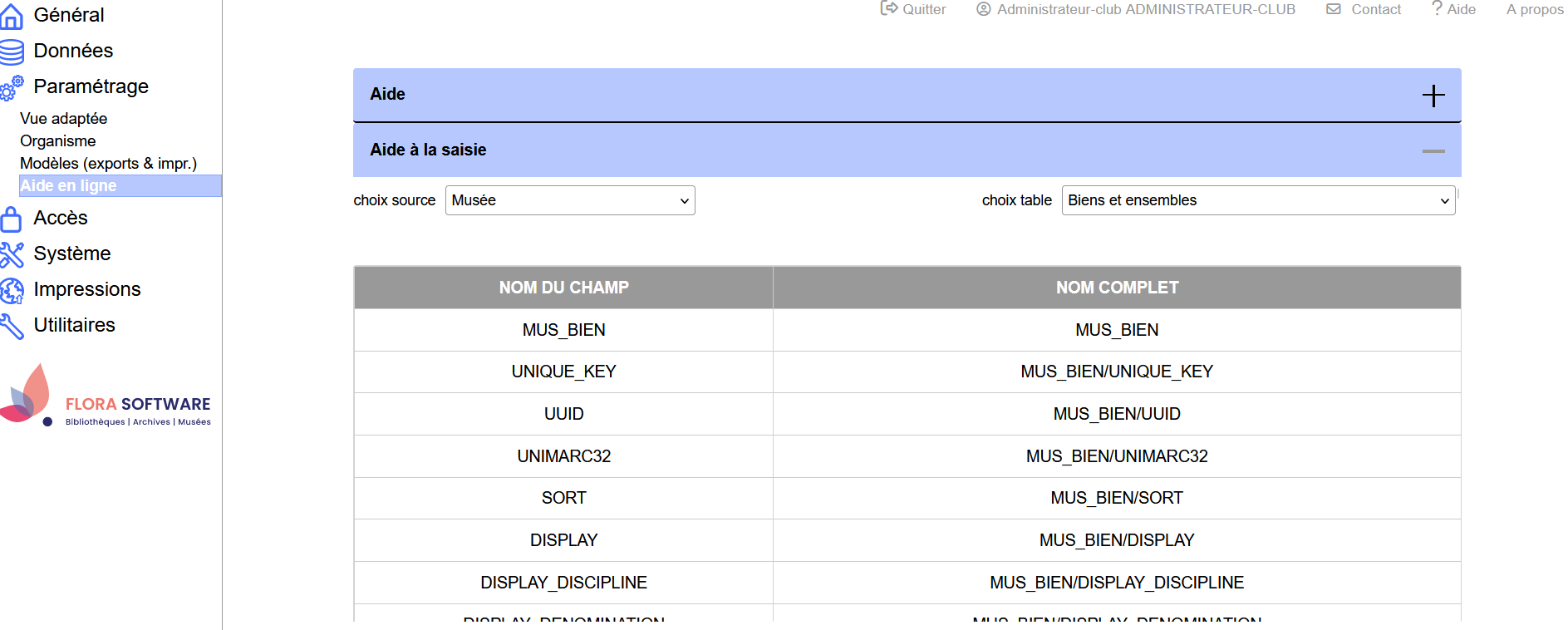Select Organisme in the Paramétrage menu
1568x630 pixels.
pos(58,141)
